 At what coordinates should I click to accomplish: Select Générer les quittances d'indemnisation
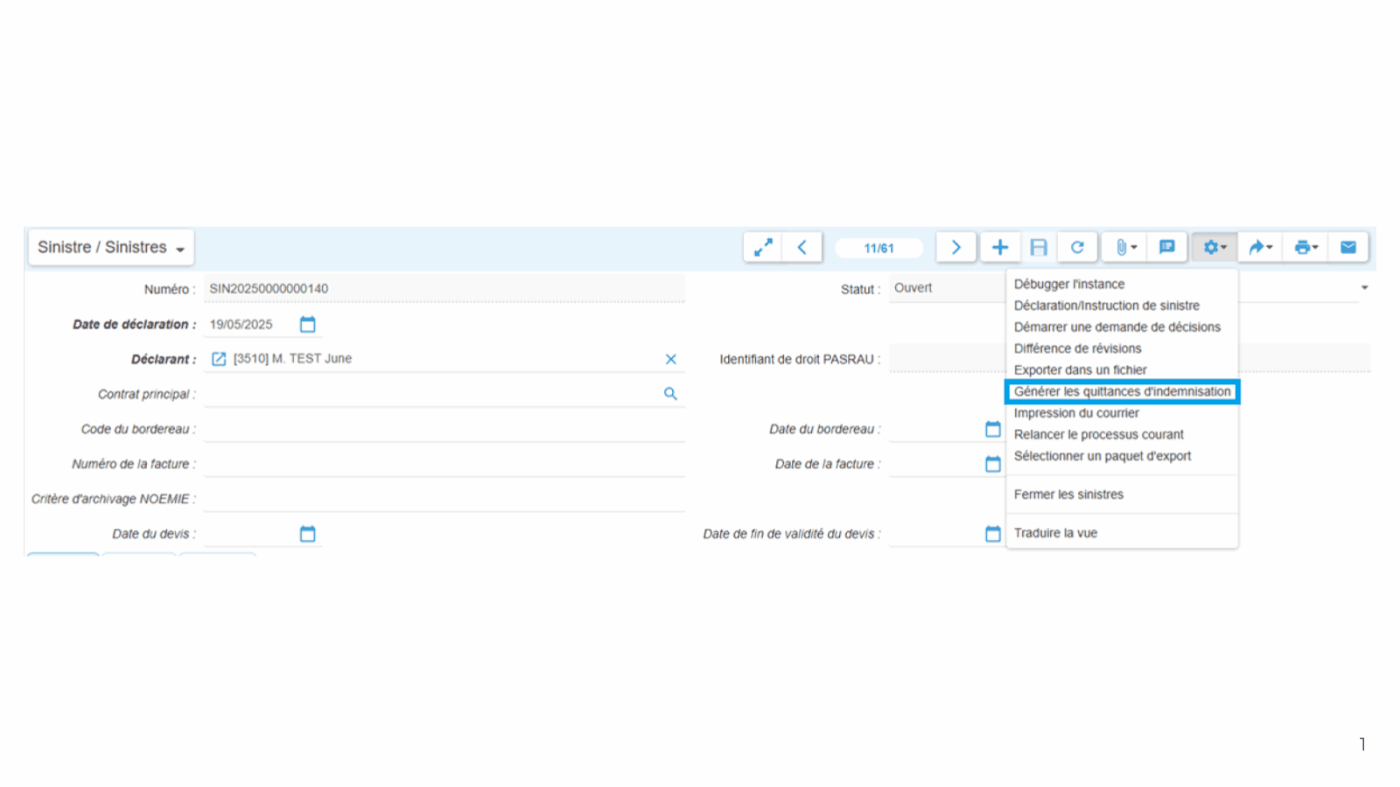pyautogui.click(x=1122, y=392)
